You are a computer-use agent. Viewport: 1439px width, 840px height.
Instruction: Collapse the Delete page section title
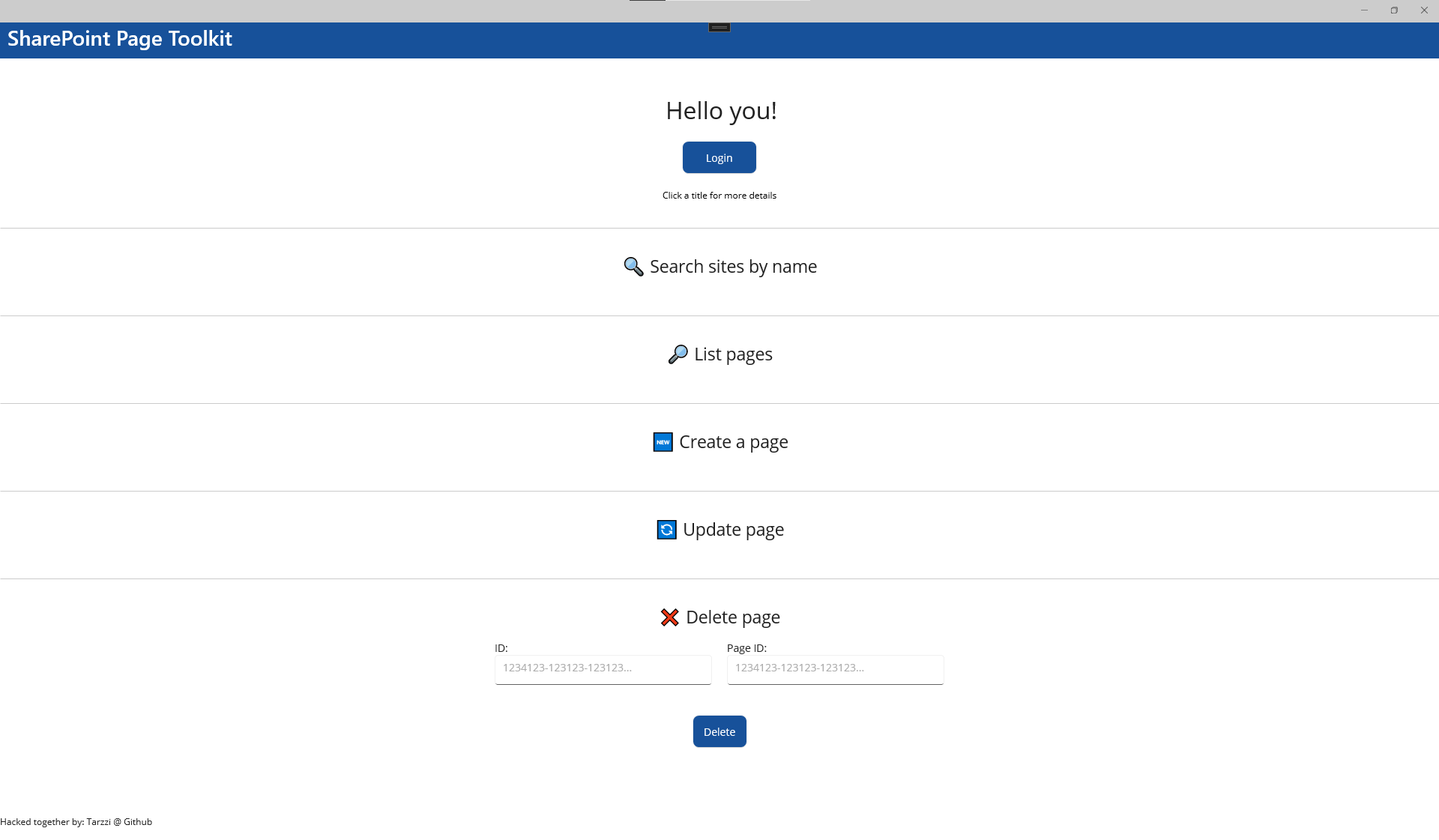tap(732, 617)
